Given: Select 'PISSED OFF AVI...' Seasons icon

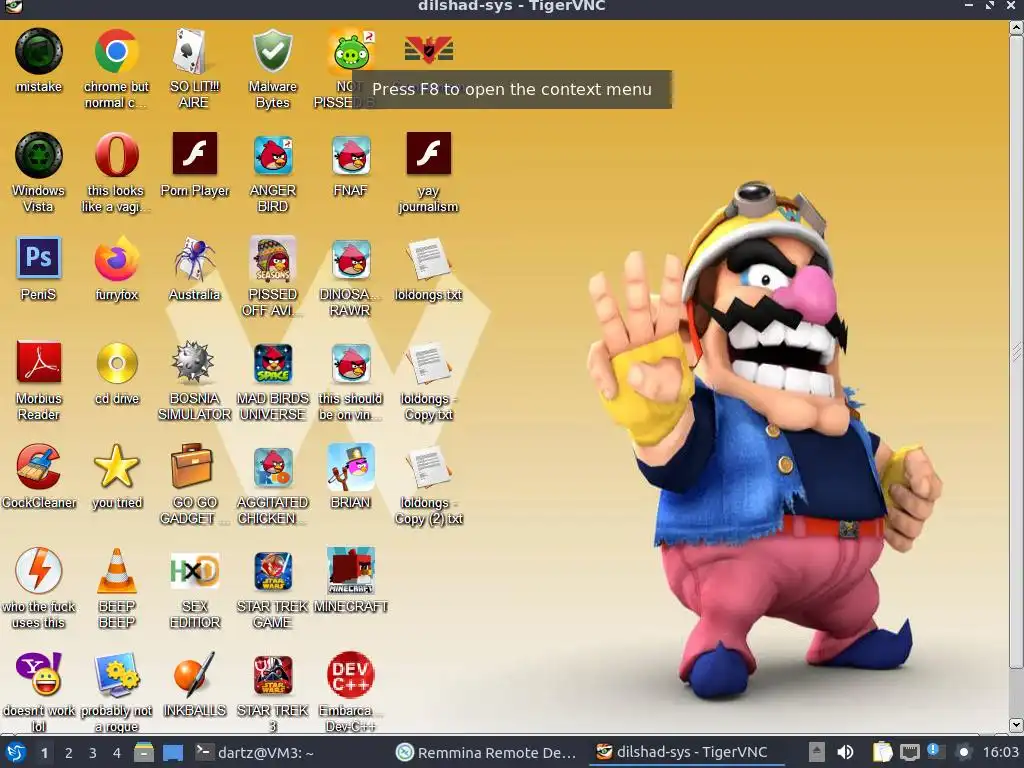Looking at the screenshot, I should [272, 259].
